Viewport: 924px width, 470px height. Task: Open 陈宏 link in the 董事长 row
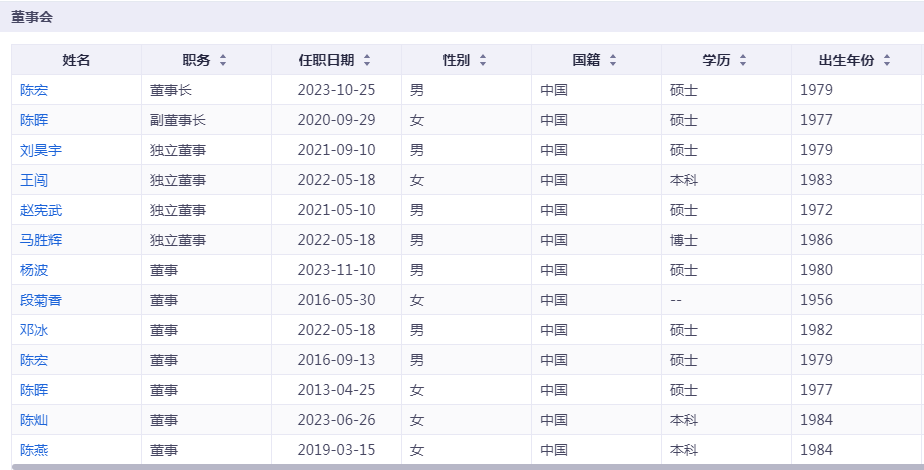[34, 90]
